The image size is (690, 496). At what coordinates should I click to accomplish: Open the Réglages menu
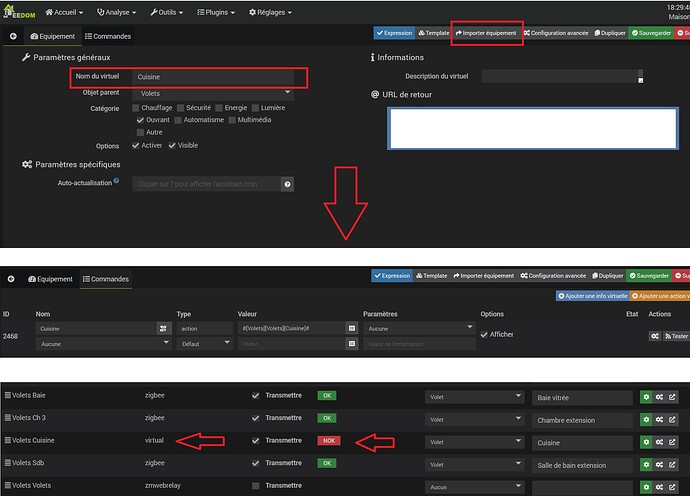[x=270, y=12]
